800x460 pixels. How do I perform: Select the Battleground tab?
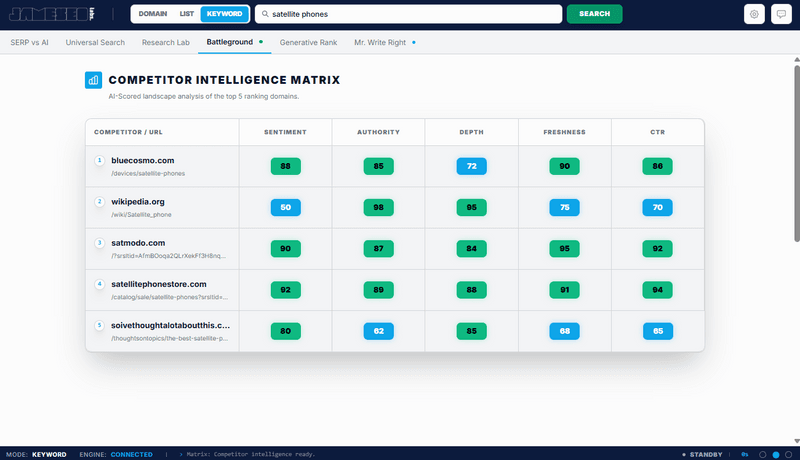coord(234,42)
